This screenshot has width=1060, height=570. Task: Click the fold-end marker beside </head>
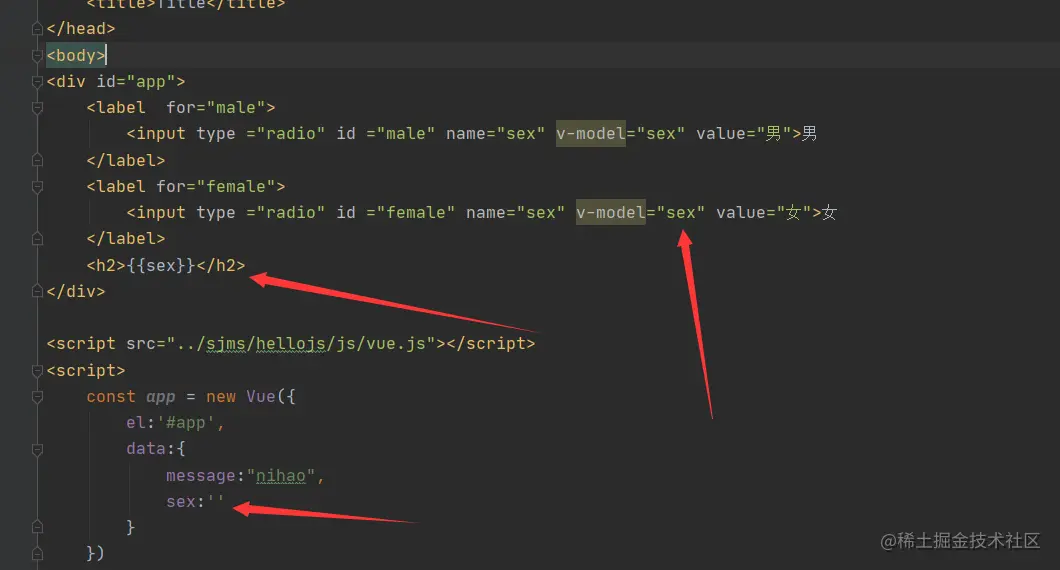pyautogui.click(x=38, y=29)
